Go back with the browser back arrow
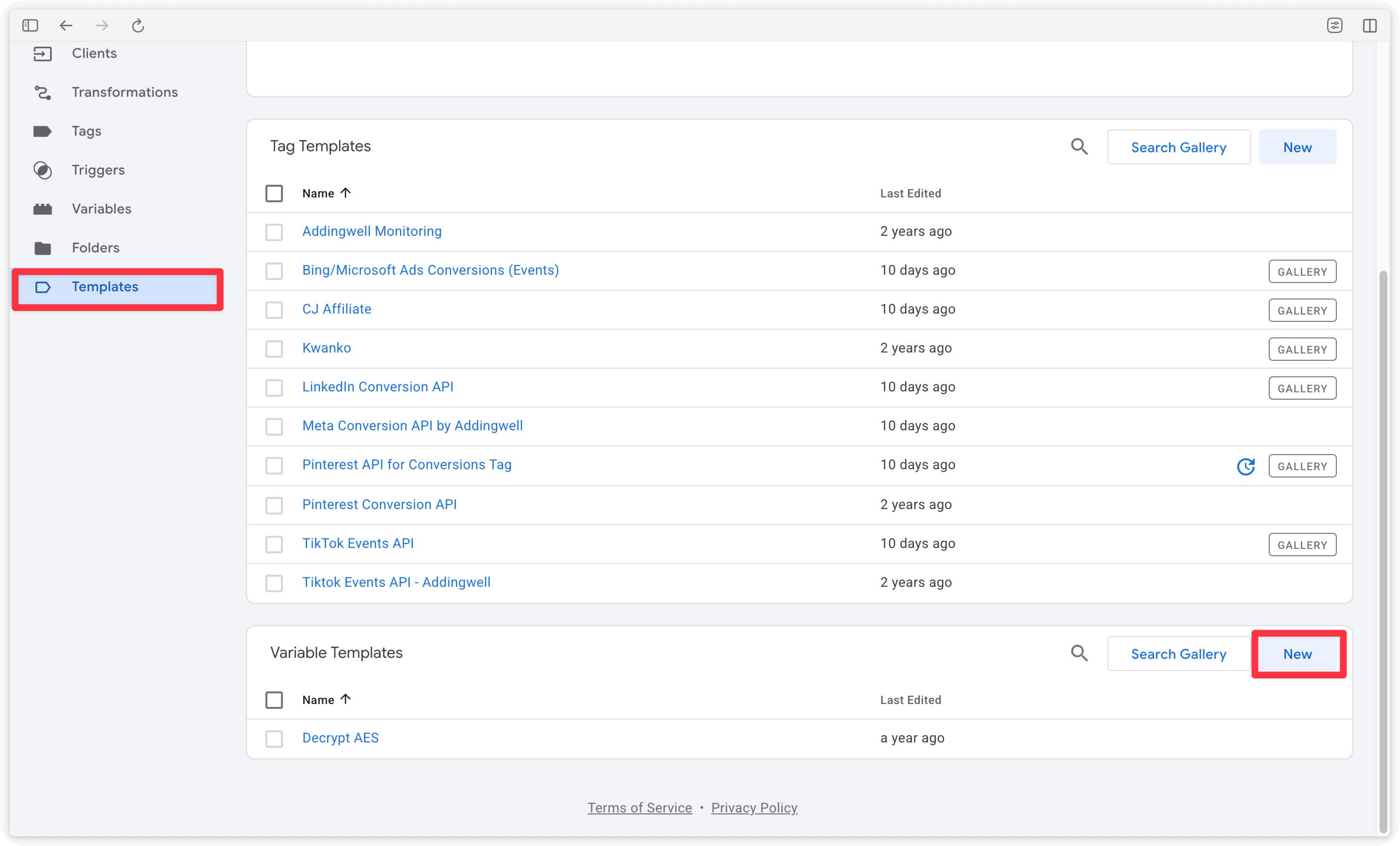1400x846 pixels. [x=66, y=26]
